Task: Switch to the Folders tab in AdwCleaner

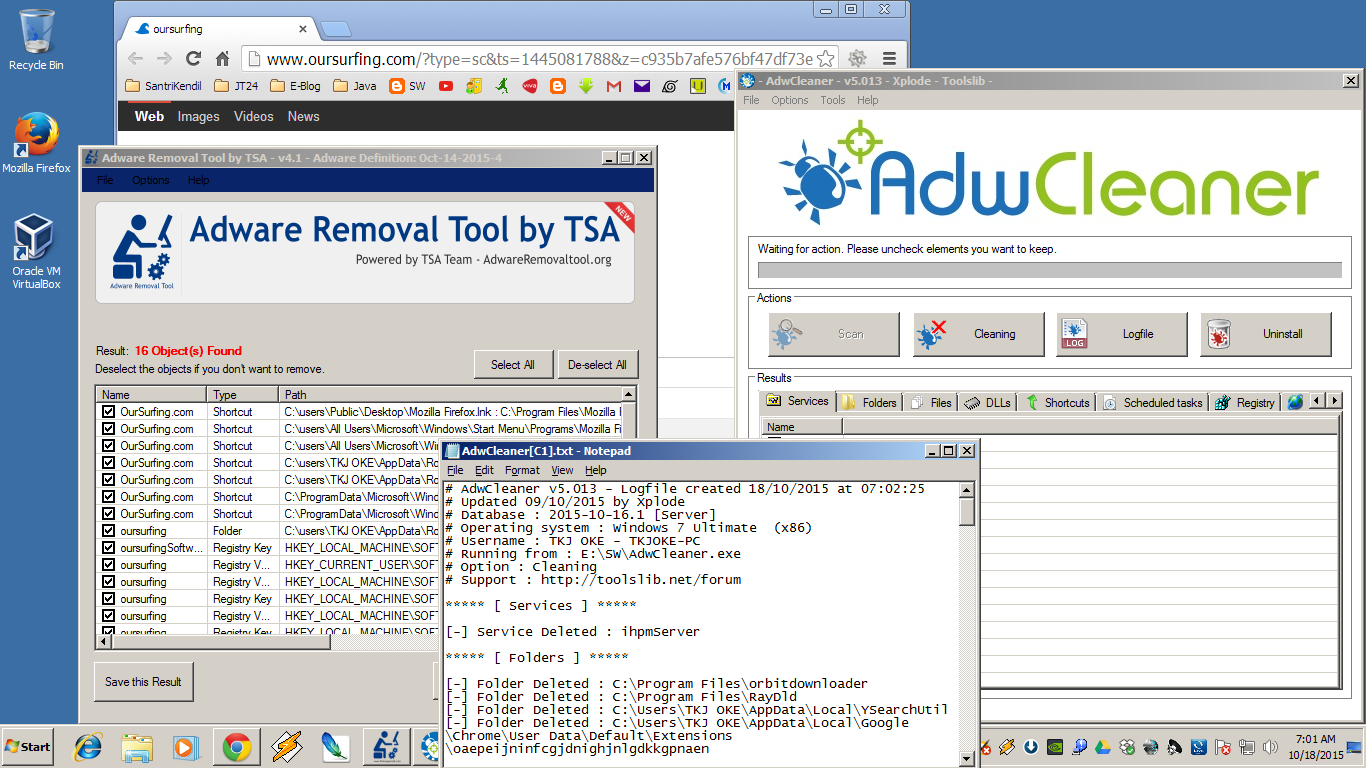Action: pyautogui.click(x=869, y=402)
